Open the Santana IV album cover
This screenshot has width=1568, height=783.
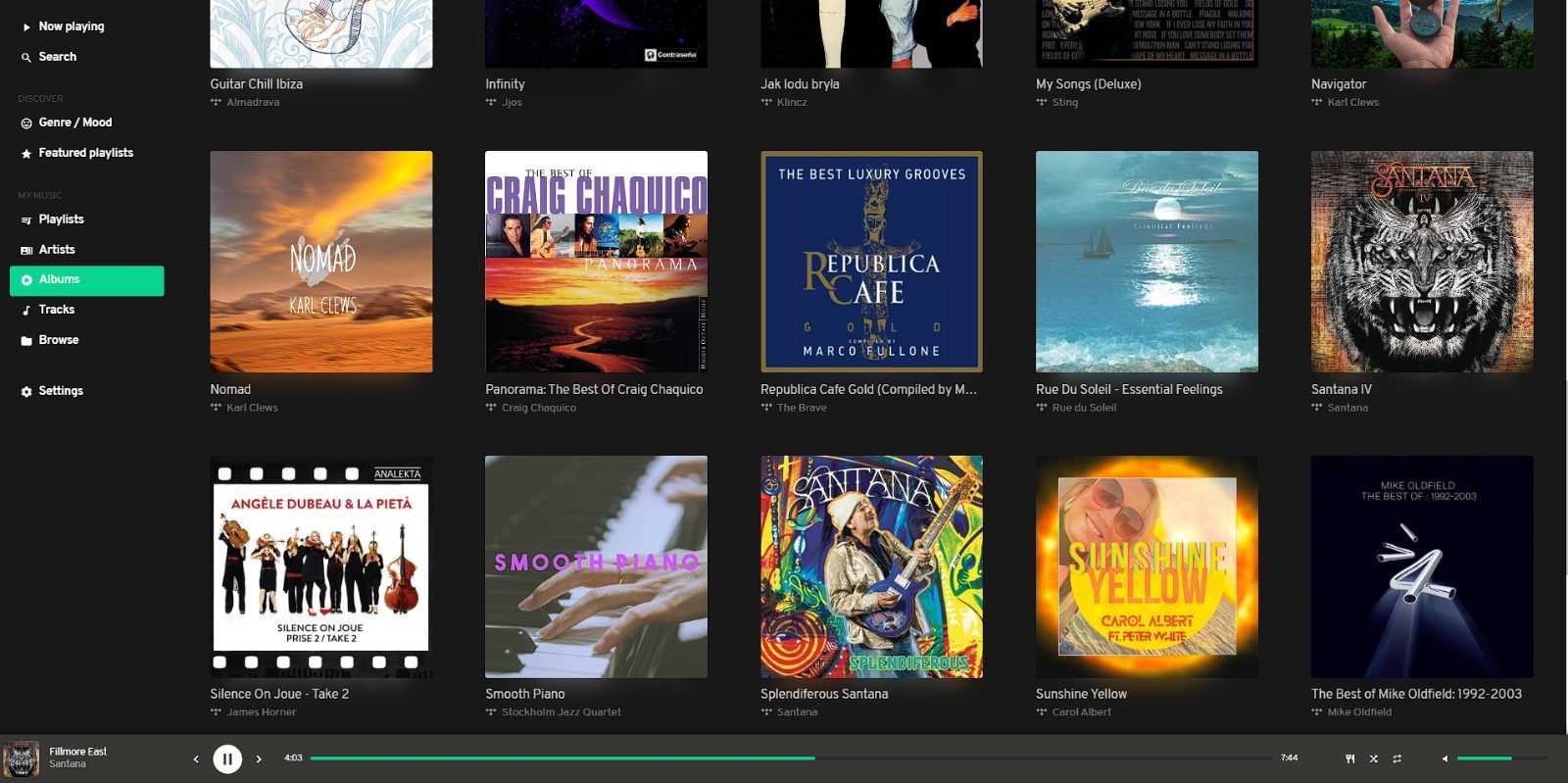click(1422, 262)
